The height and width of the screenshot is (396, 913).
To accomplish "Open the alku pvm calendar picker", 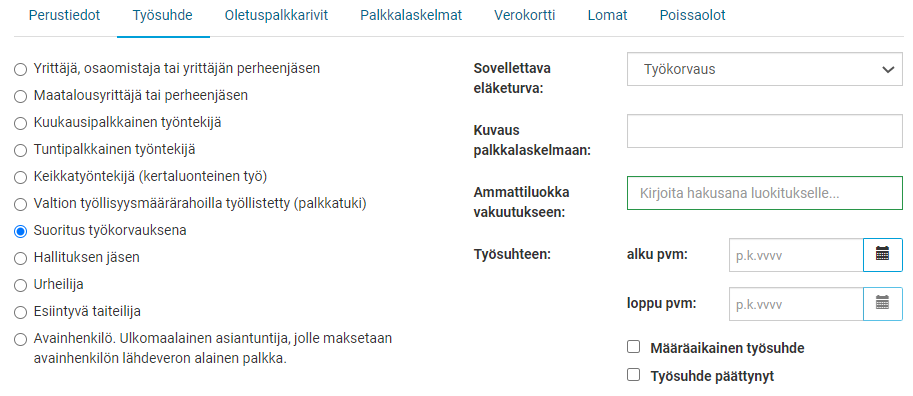I will [882, 254].
